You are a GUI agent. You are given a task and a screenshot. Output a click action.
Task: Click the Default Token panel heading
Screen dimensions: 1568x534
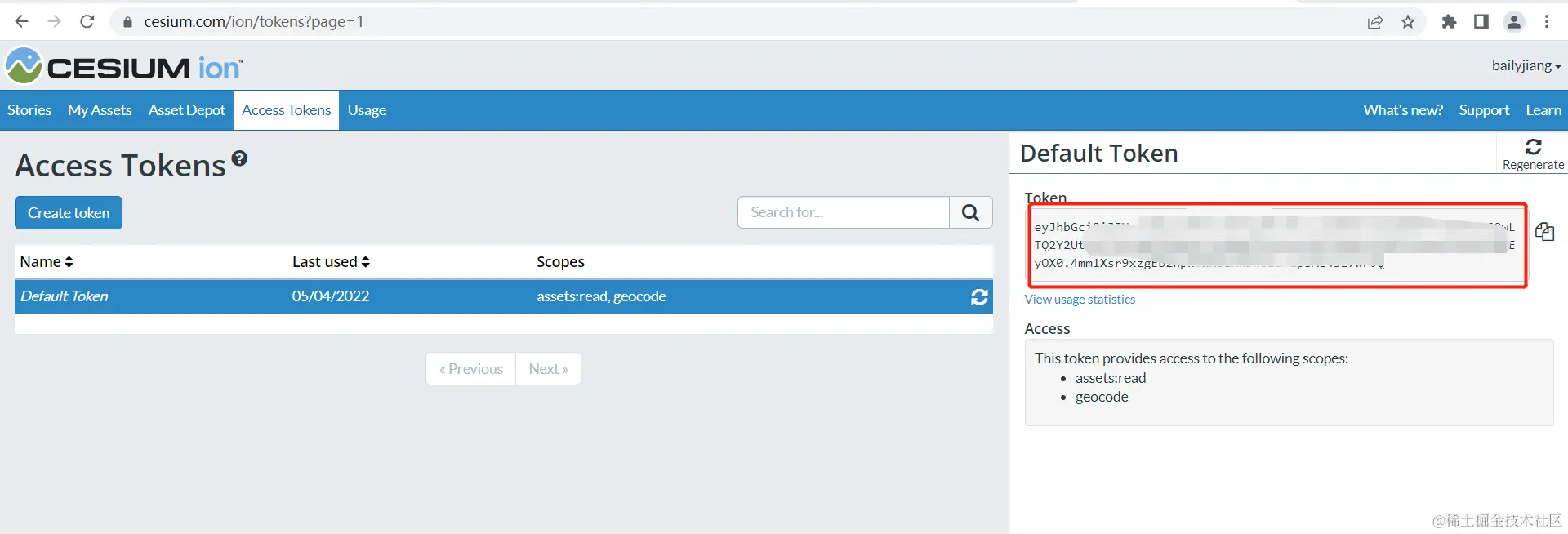(1098, 153)
